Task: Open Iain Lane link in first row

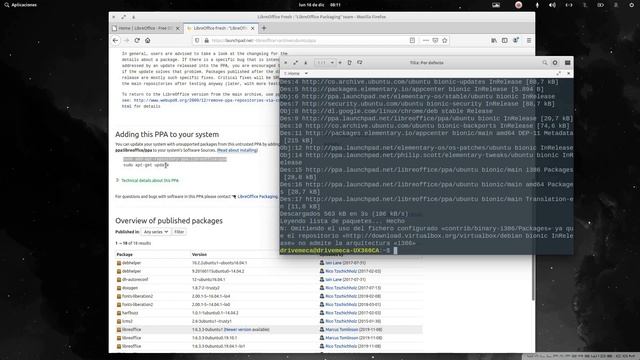Action: [x=333, y=263]
